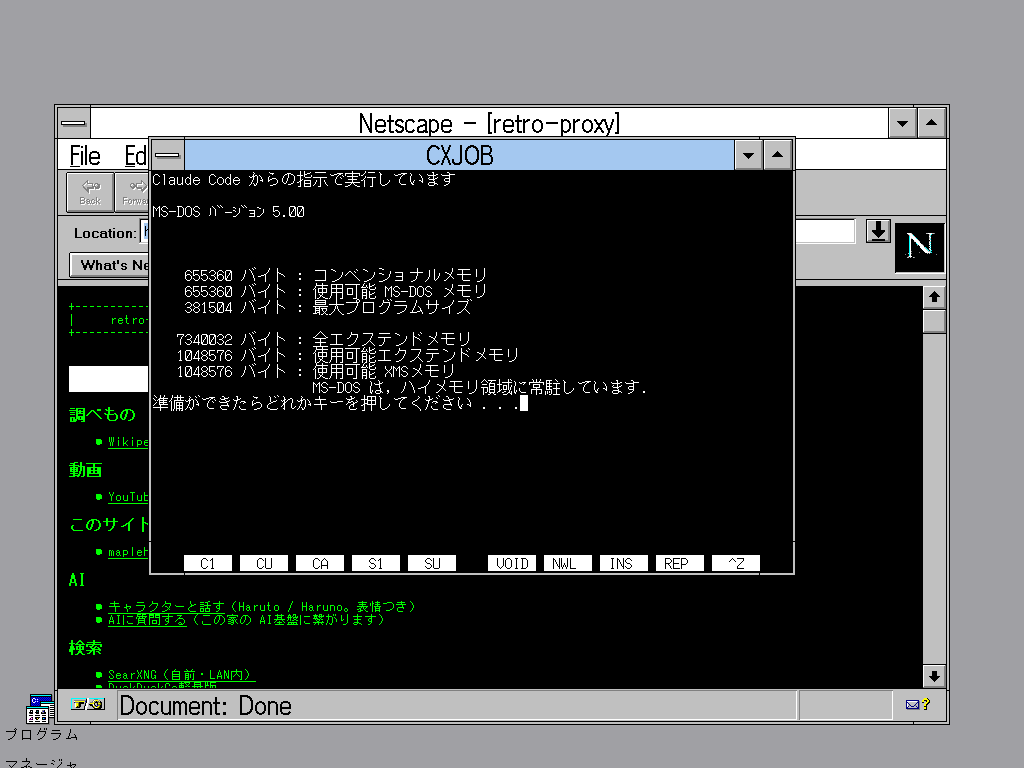Open the SearXNG (自前・LAN内) link
The height and width of the screenshot is (768, 1024).
[182, 675]
